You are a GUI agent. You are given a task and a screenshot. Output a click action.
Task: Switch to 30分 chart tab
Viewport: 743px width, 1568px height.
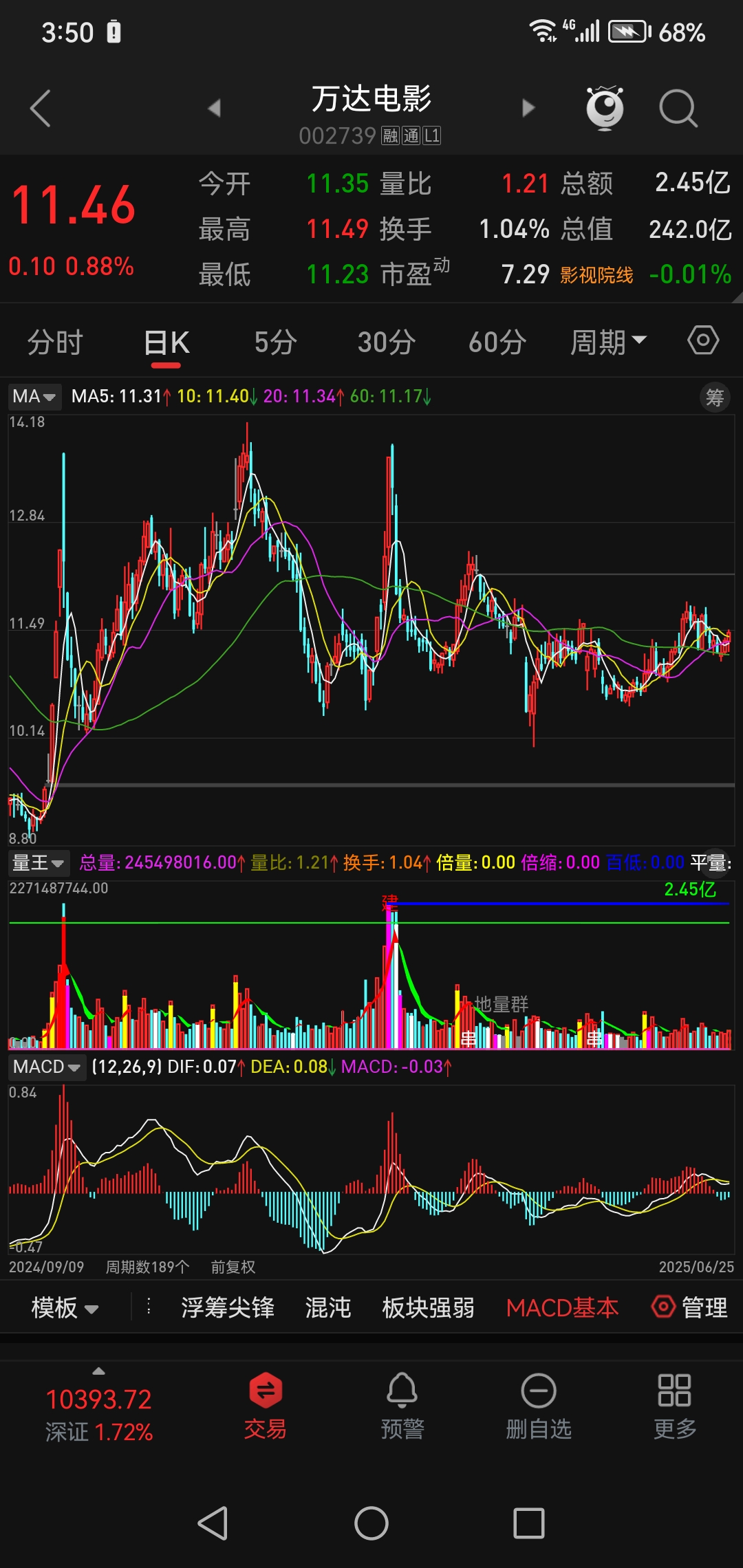[x=387, y=342]
